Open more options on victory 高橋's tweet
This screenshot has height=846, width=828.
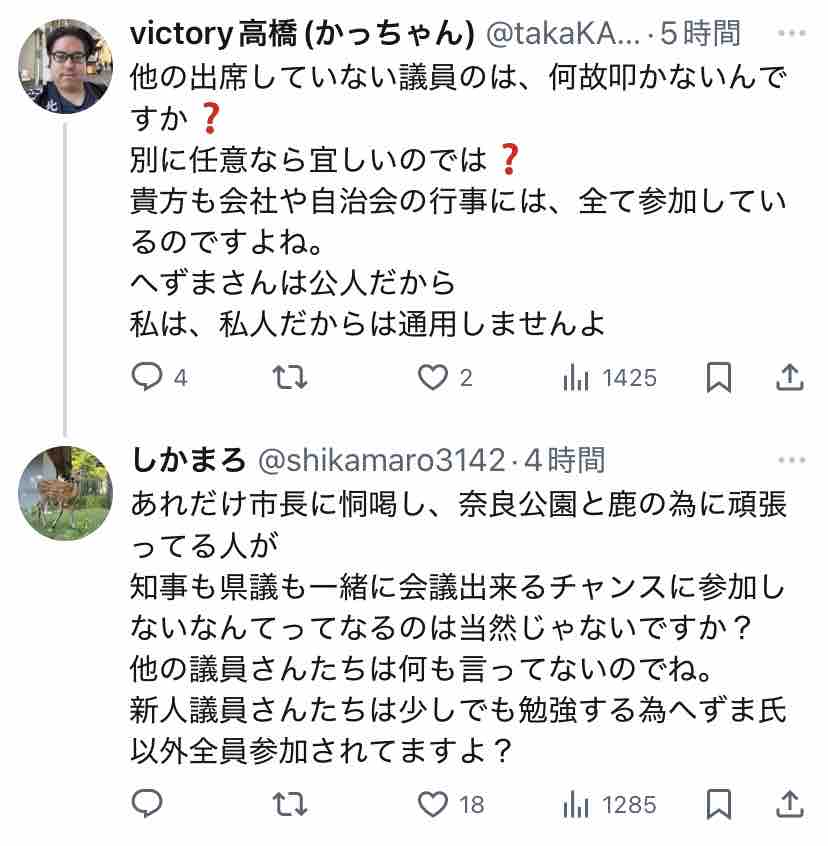(x=791, y=34)
